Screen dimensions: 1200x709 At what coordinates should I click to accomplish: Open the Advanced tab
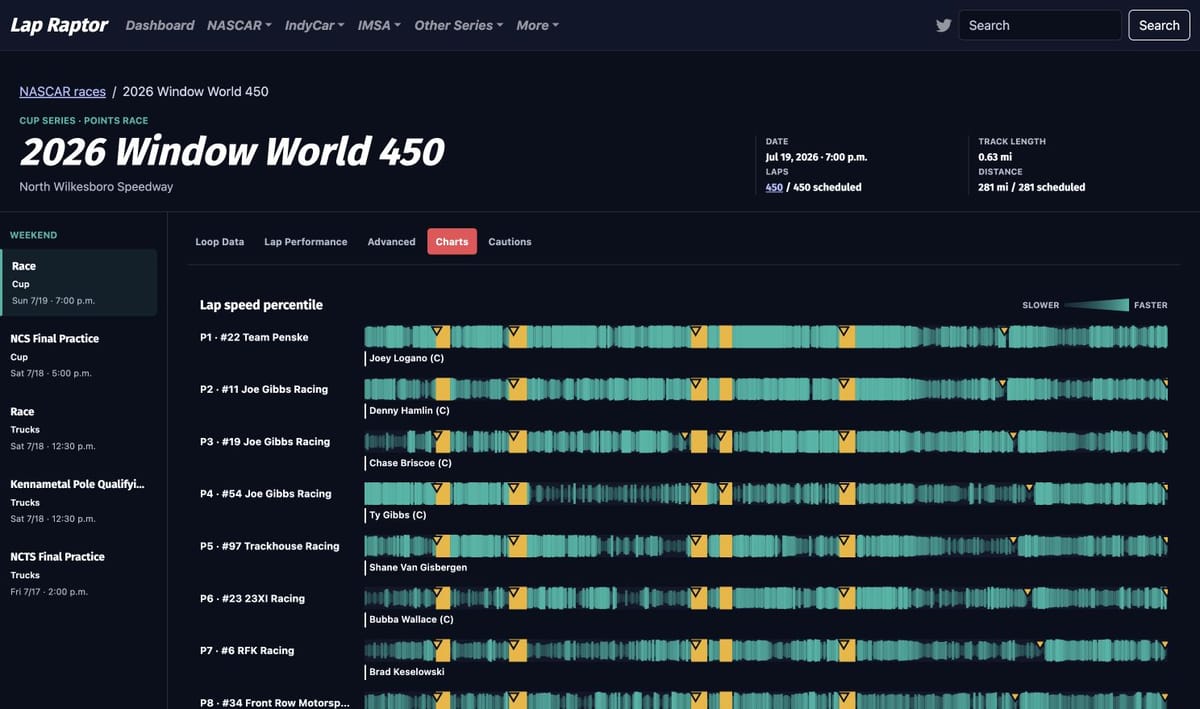tap(391, 242)
